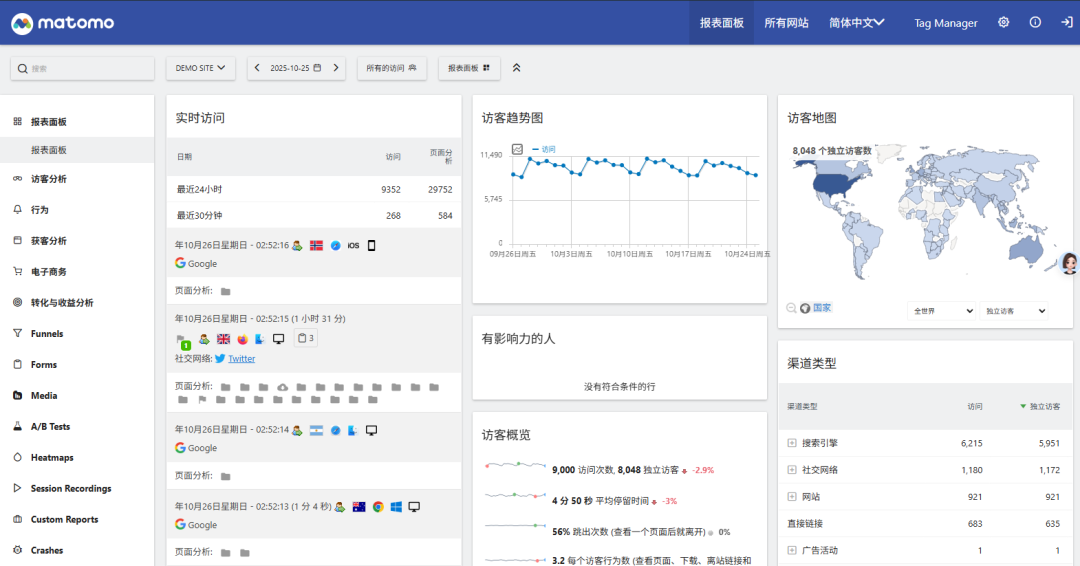The image size is (1080, 566).
Task: Collapse the top controls with double chevron
Action: pyautogui.click(x=516, y=68)
